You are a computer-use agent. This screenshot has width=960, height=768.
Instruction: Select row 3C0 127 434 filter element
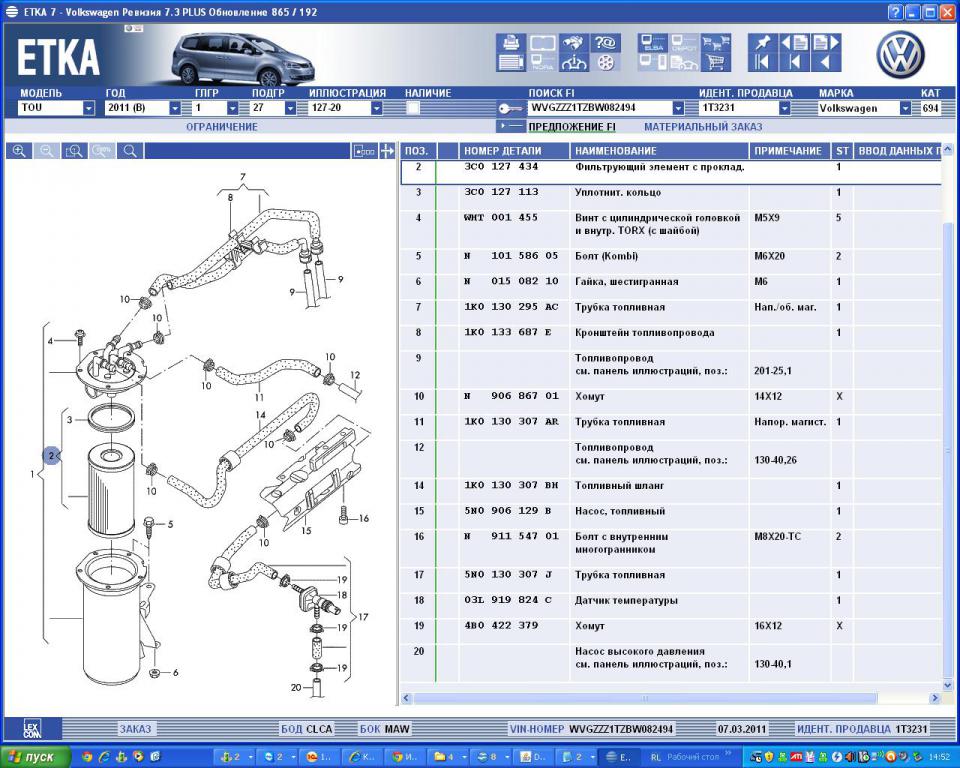point(670,172)
